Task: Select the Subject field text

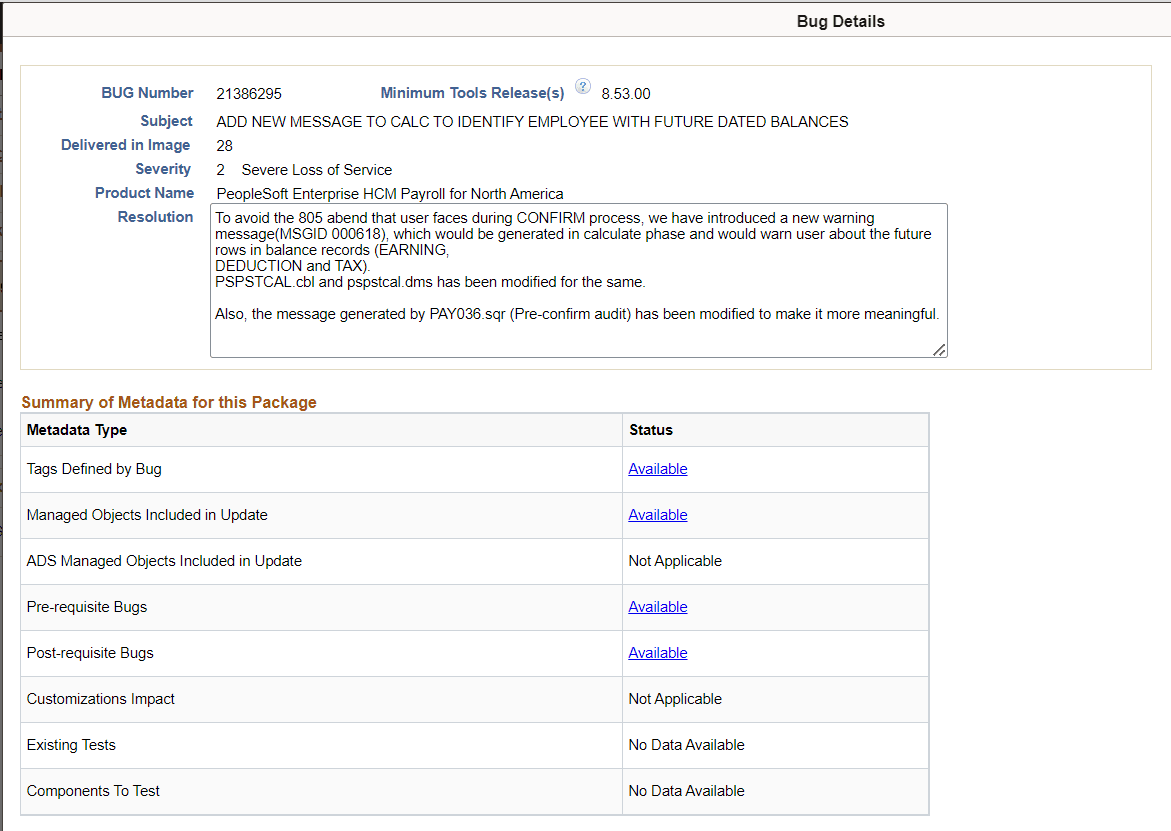Action: [x=532, y=121]
